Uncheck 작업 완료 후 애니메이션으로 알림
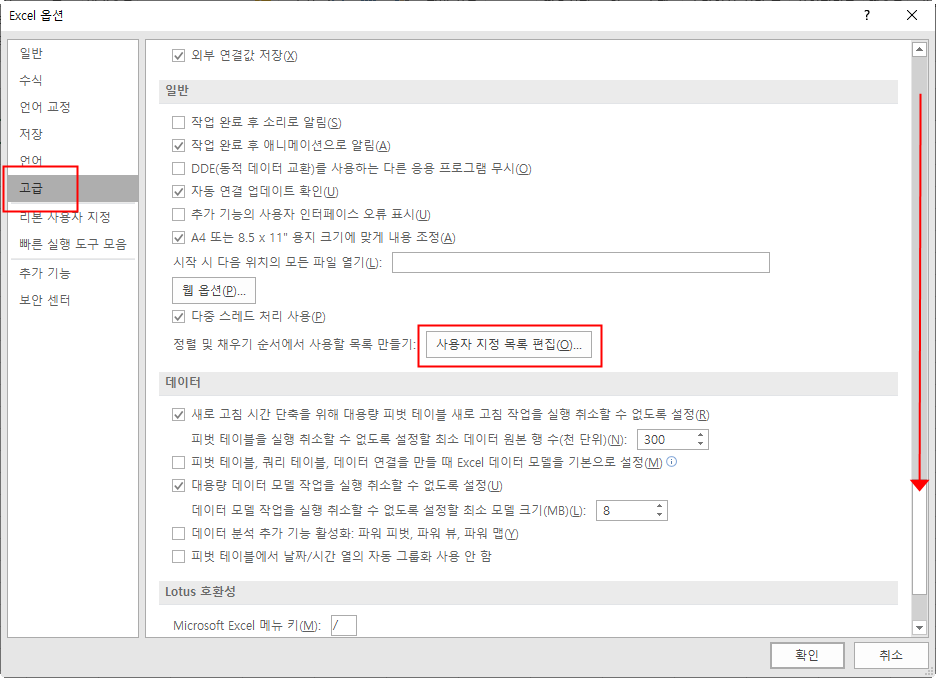The width and height of the screenshot is (936, 678). (178, 146)
